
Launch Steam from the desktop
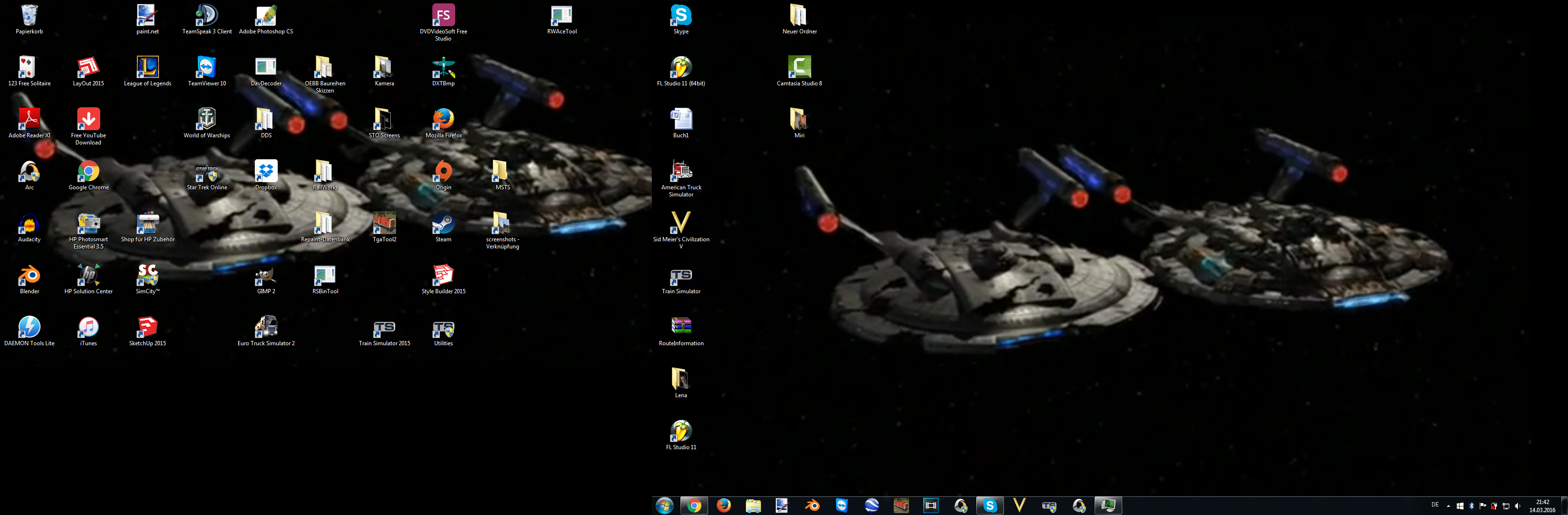[443, 227]
